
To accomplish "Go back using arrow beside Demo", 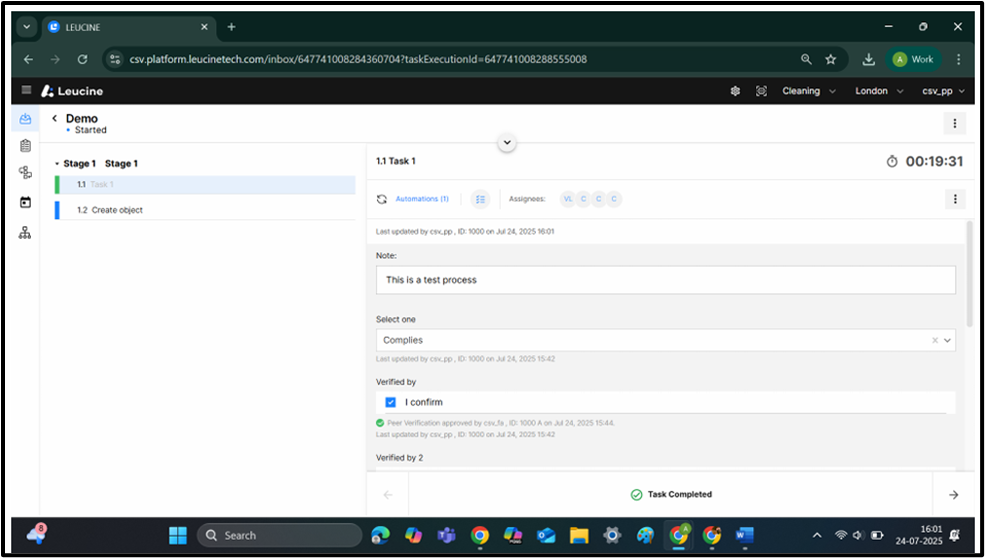I will [x=55, y=119].
